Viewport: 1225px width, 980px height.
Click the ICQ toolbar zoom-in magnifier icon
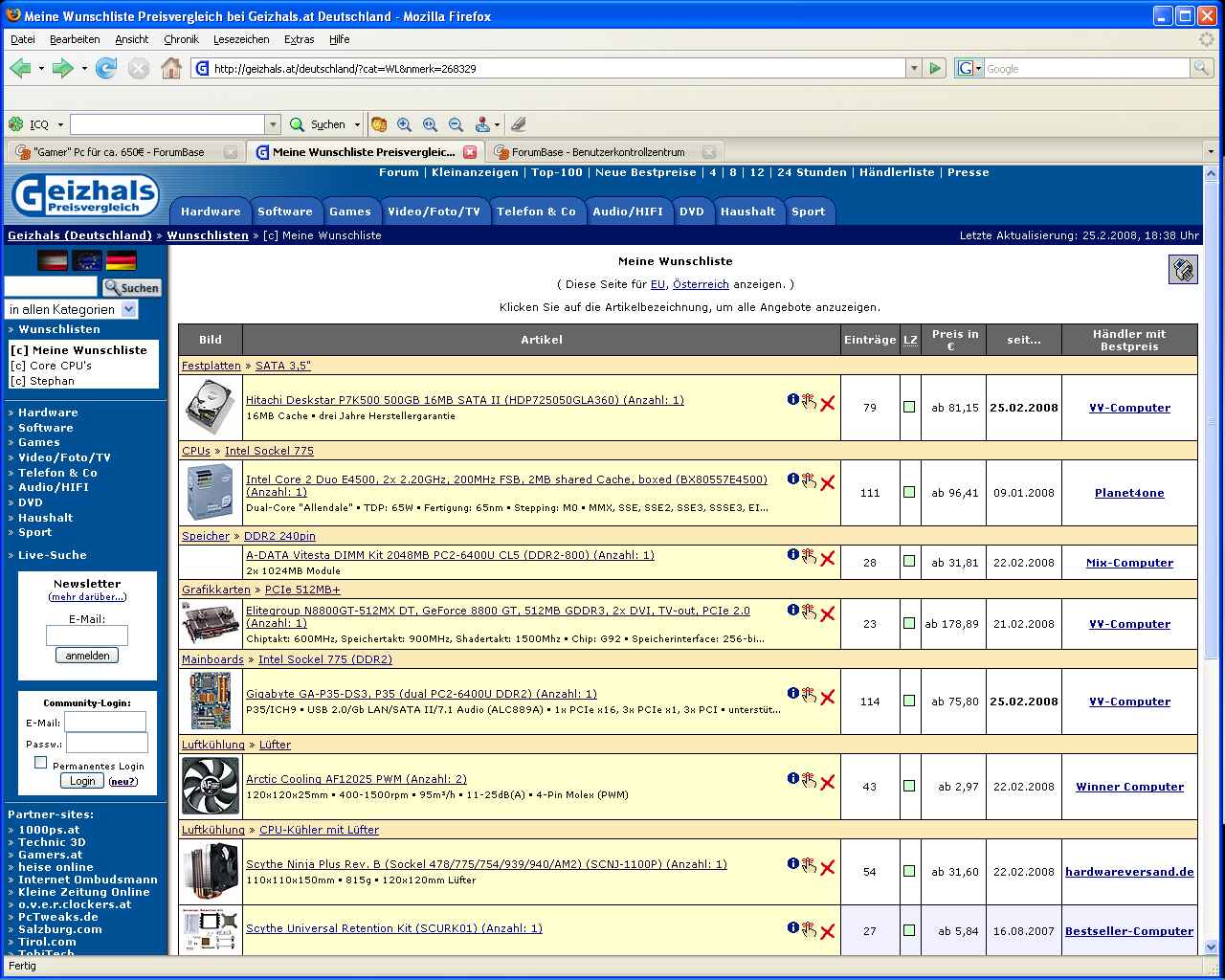pos(405,124)
